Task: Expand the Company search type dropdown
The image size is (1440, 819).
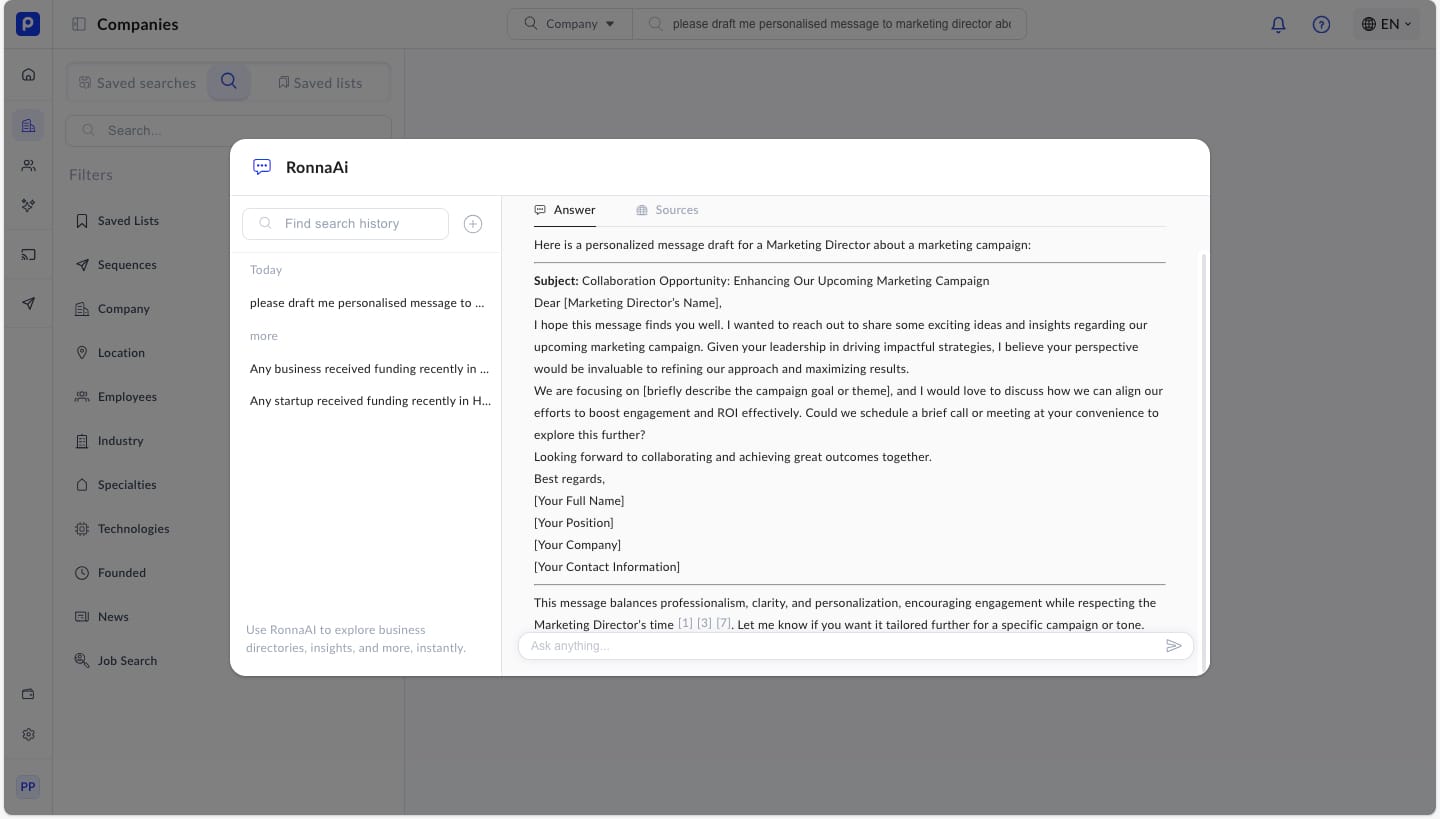Action: (x=570, y=24)
